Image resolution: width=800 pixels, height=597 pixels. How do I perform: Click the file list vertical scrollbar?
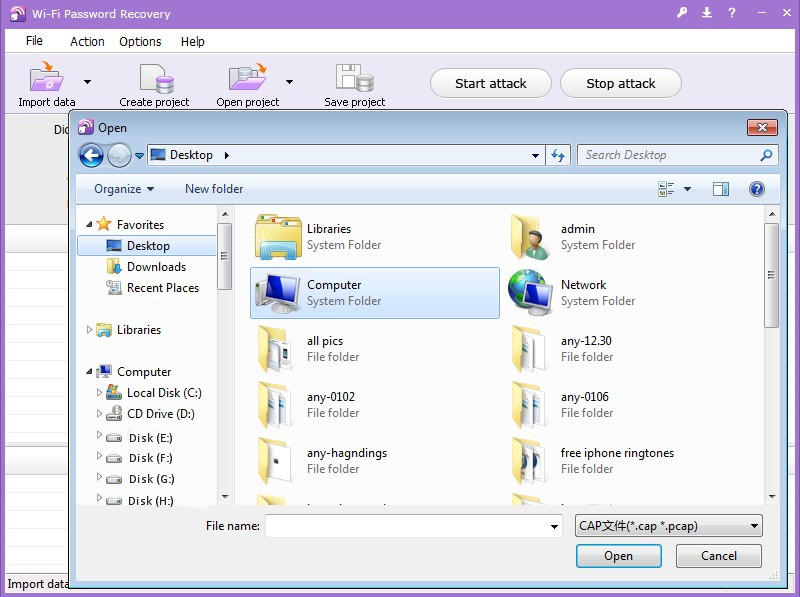tap(771, 275)
